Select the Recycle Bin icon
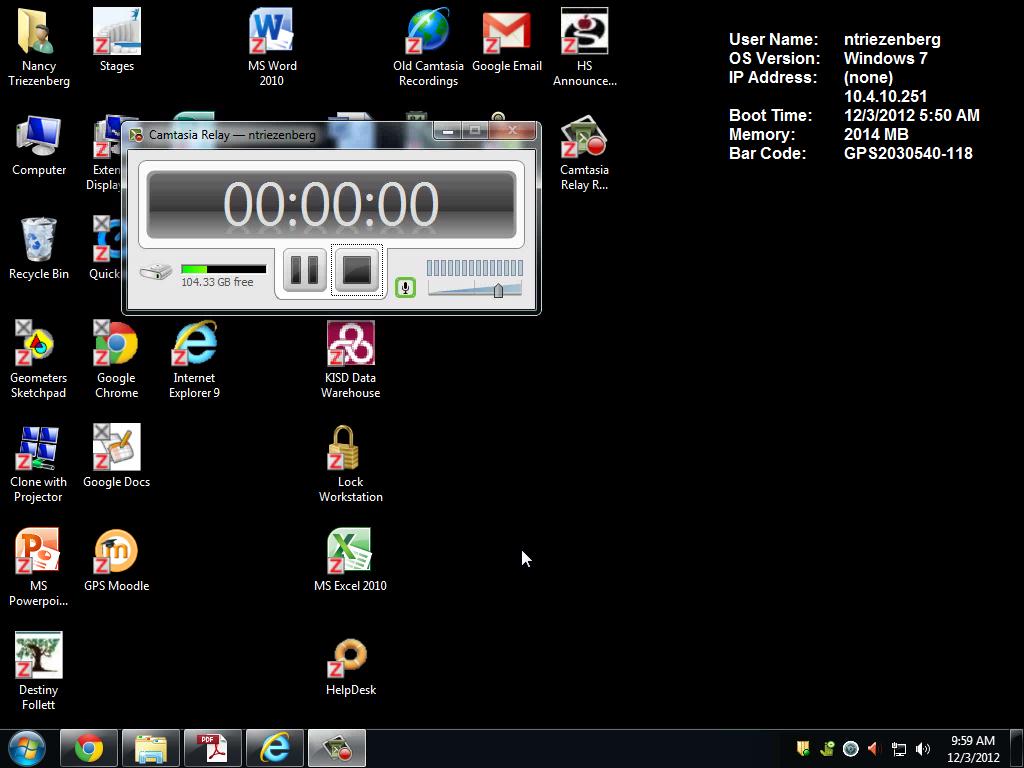Viewport: 1024px width, 768px height. pyautogui.click(x=39, y=249)
